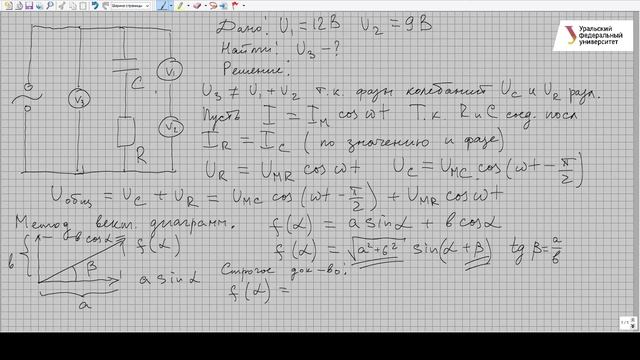Click the insert space tool icon
The image size is (640, 360).
(224, 6)
